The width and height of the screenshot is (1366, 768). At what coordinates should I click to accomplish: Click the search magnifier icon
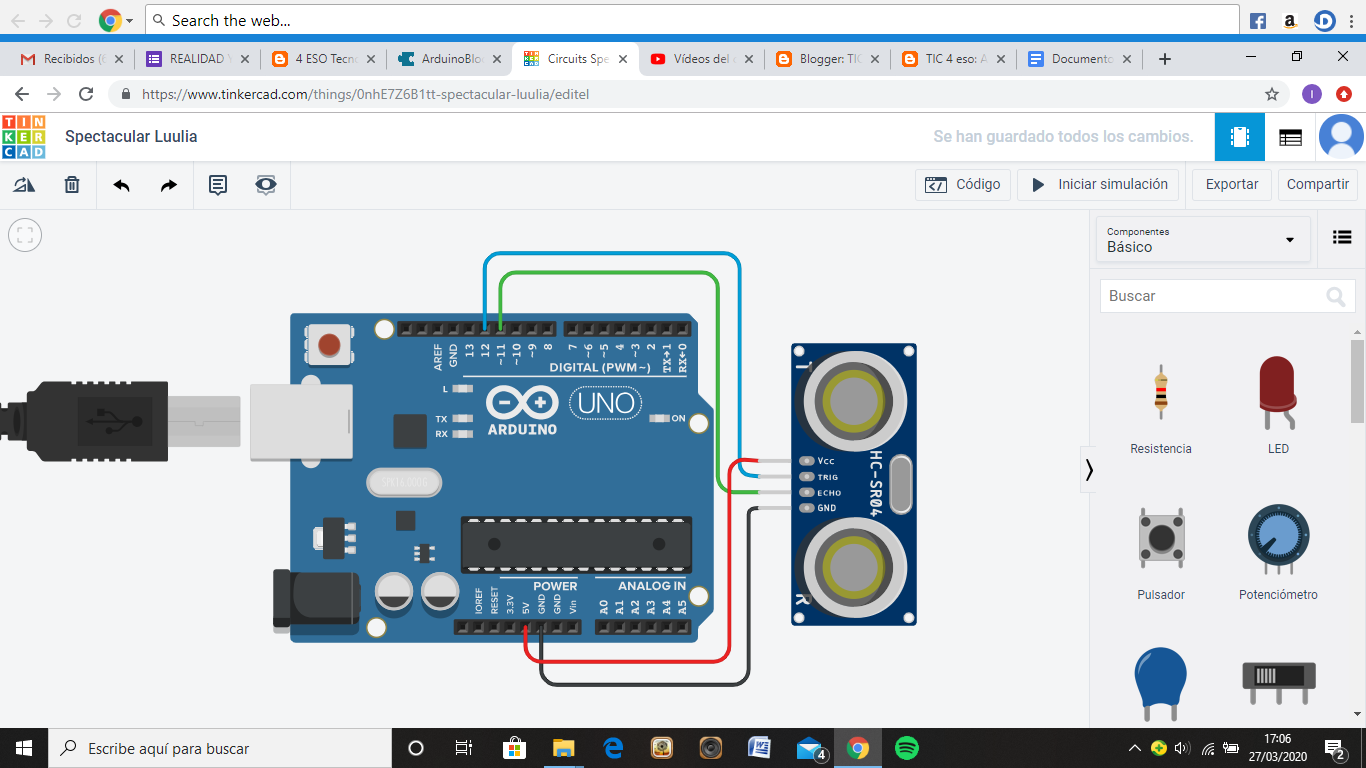[1335, 296]
